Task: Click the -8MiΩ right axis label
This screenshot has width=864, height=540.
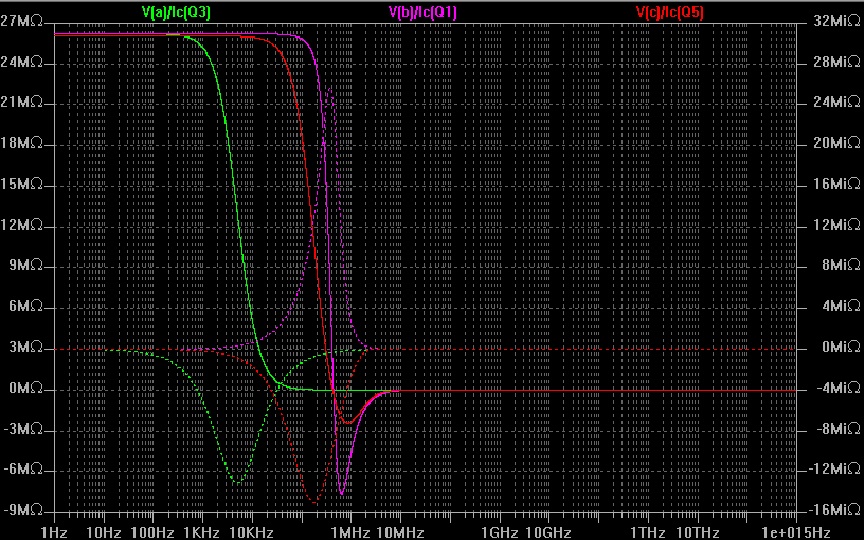Action: [838, 429]
